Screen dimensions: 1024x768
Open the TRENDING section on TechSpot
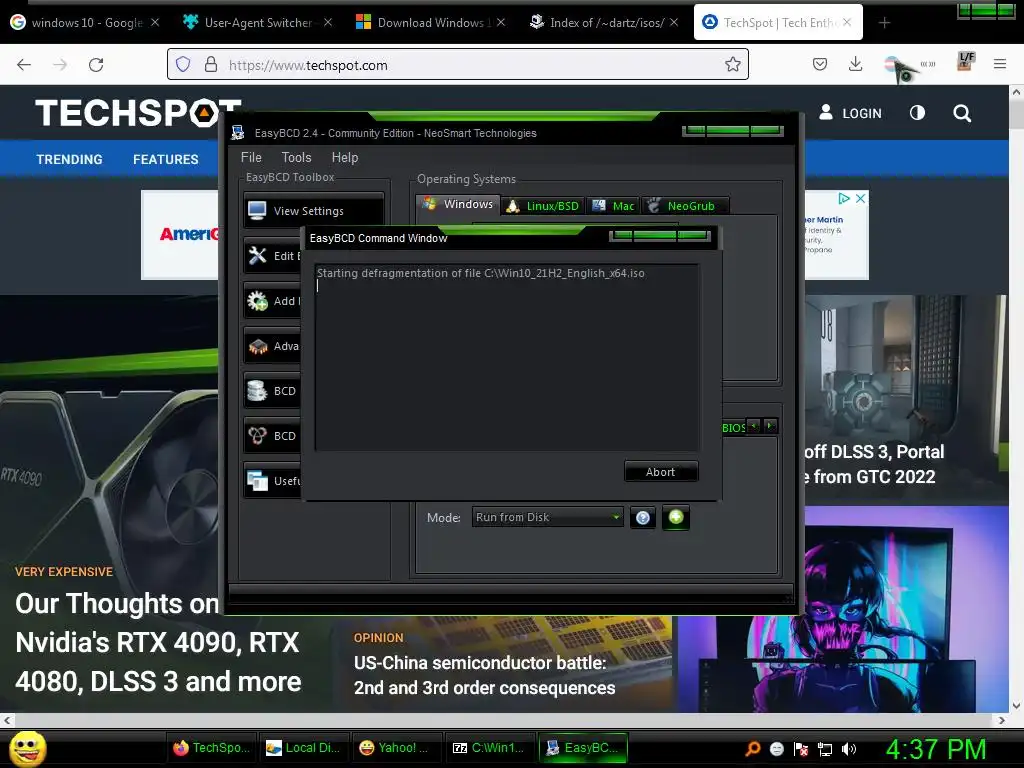(x=69, y=159)
